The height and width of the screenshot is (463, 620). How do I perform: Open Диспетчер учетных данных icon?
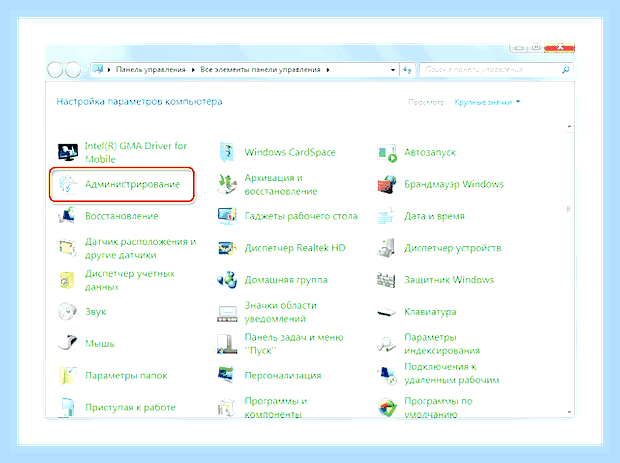pos(67,280)
